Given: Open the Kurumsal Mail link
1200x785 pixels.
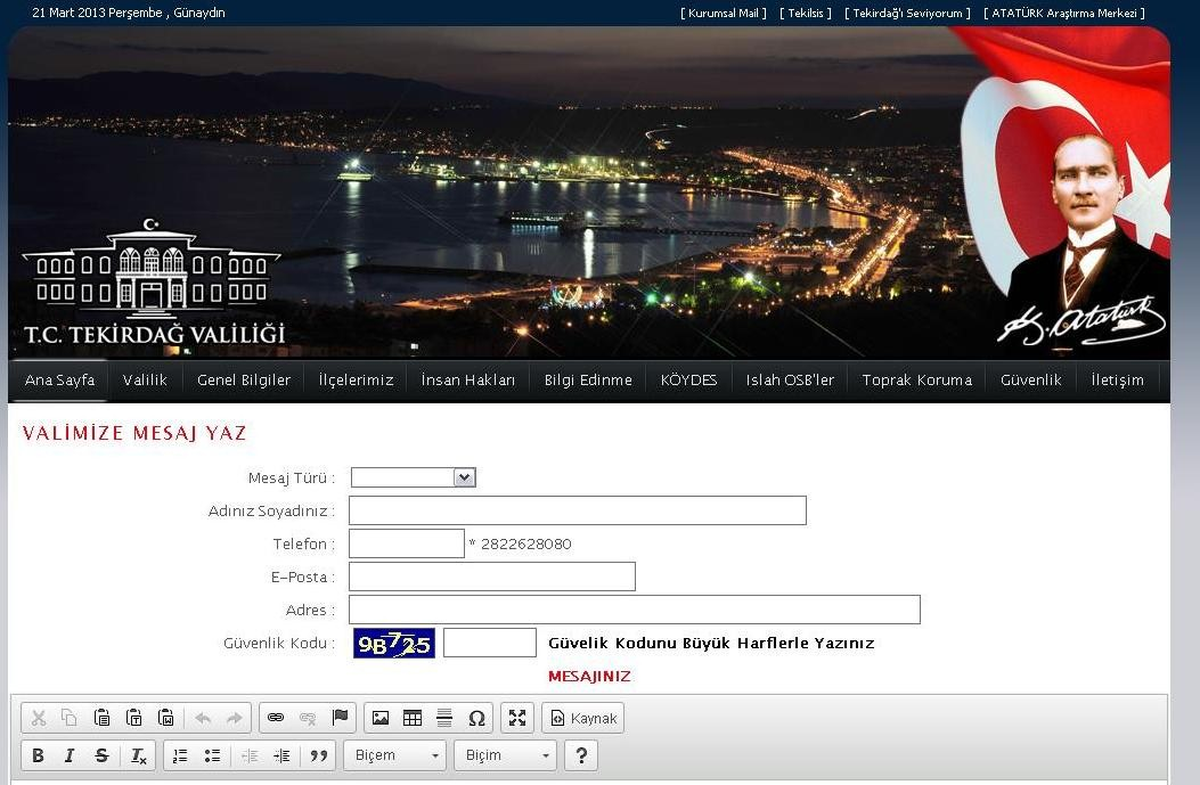Looking at the screenshot, I should click(x=724, y=13).
